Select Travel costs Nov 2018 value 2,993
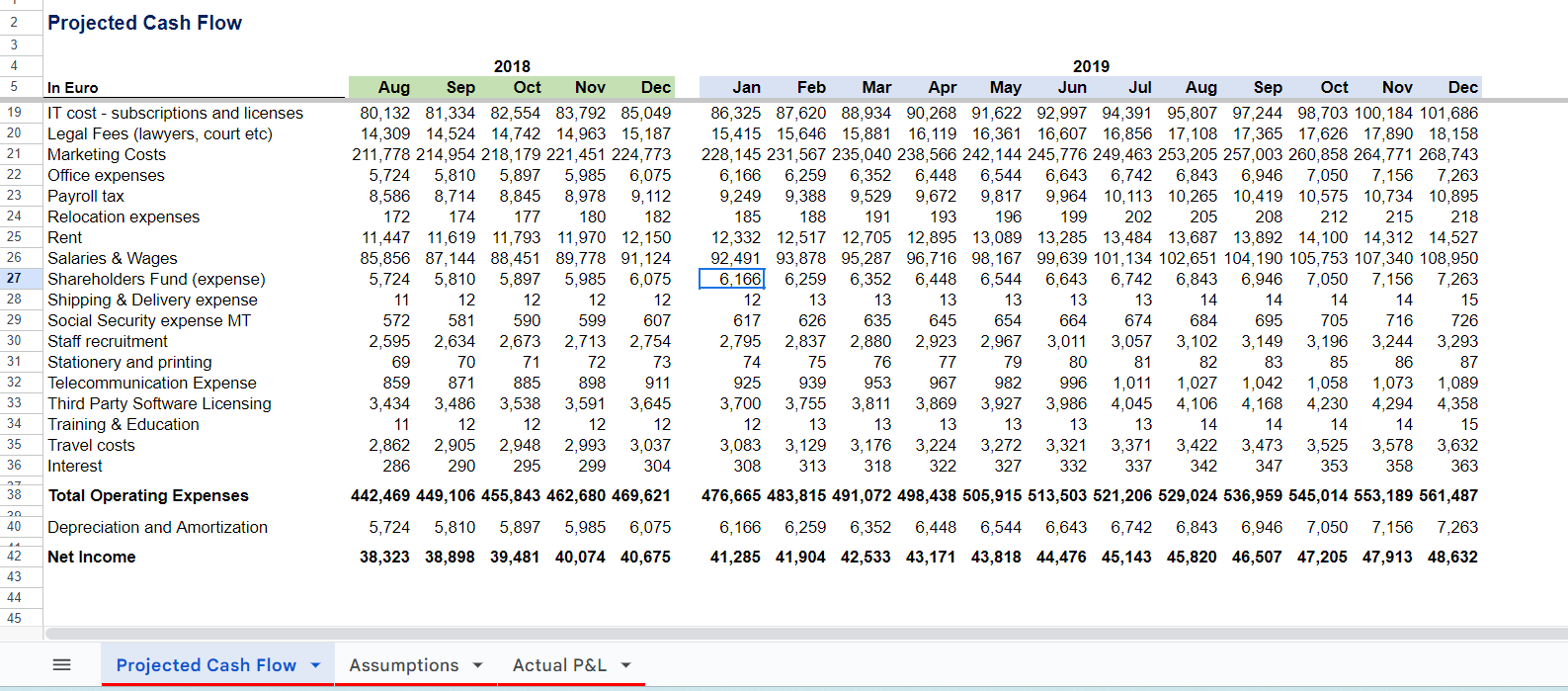 (x=585, y=445)
